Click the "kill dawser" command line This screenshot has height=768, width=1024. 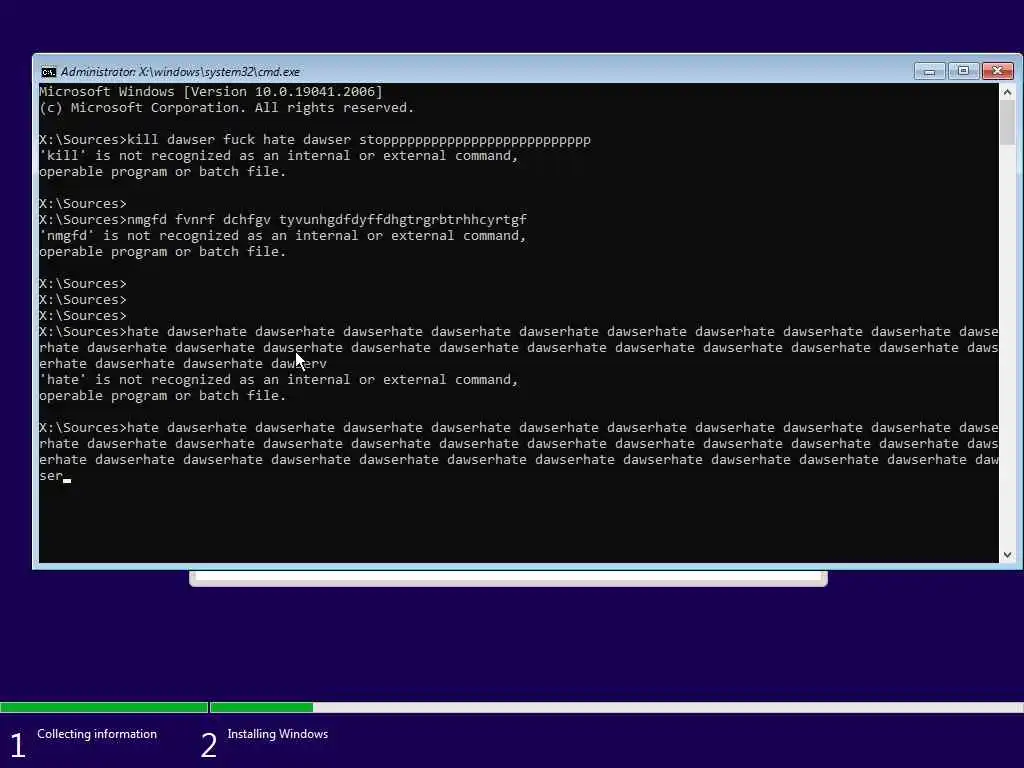coord(315,140)
